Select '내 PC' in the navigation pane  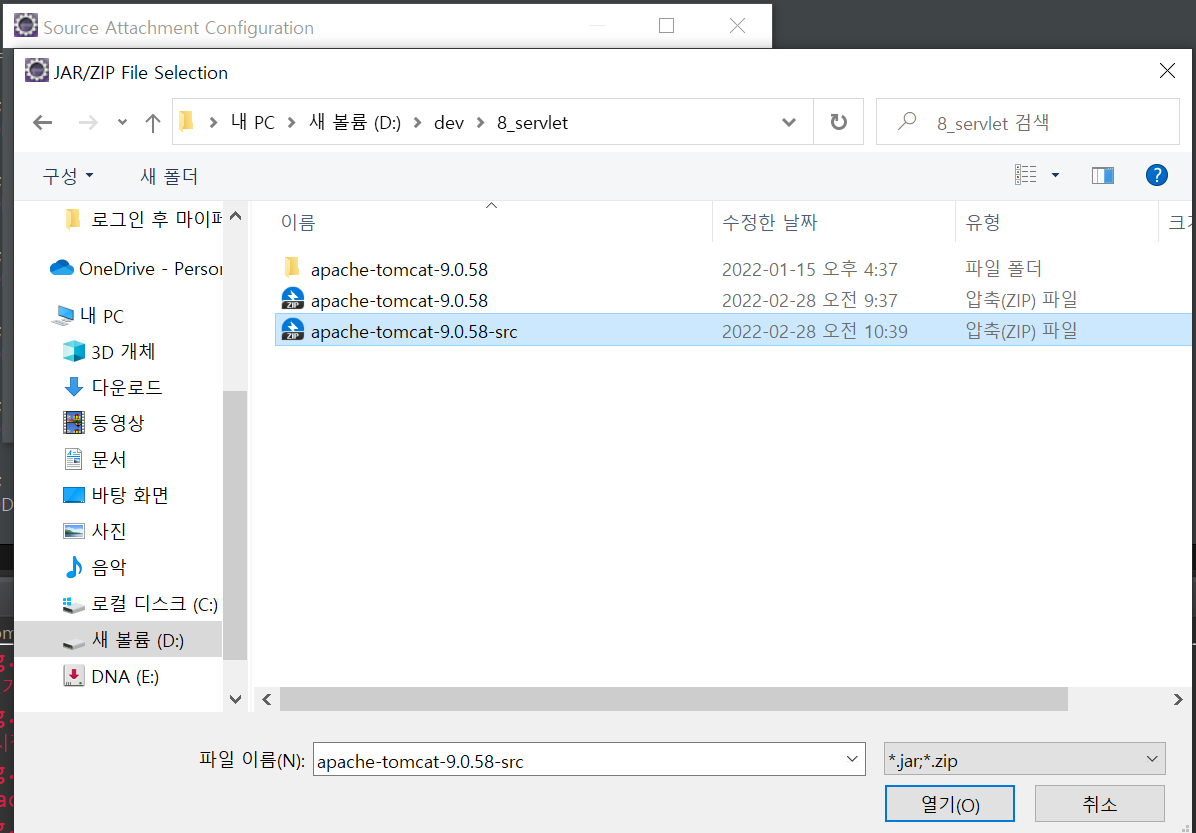[88, 316]
